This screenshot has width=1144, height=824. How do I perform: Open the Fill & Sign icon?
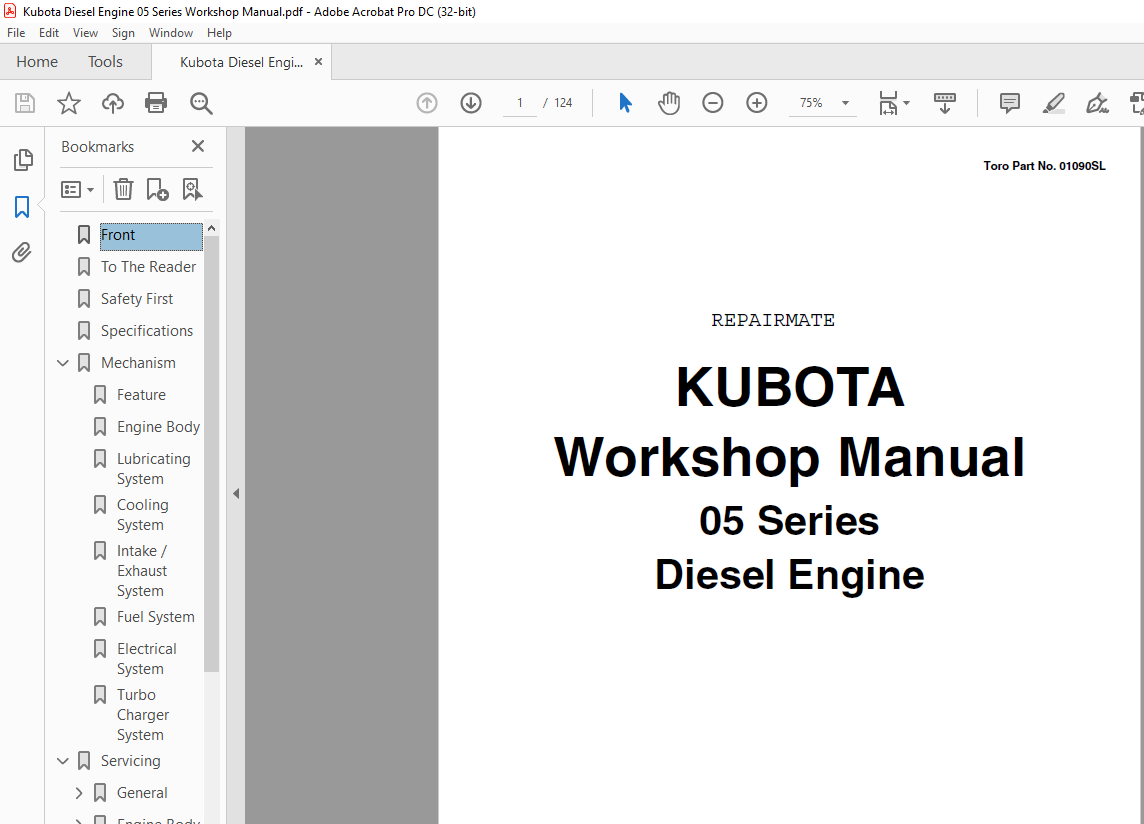(1097, 103)
